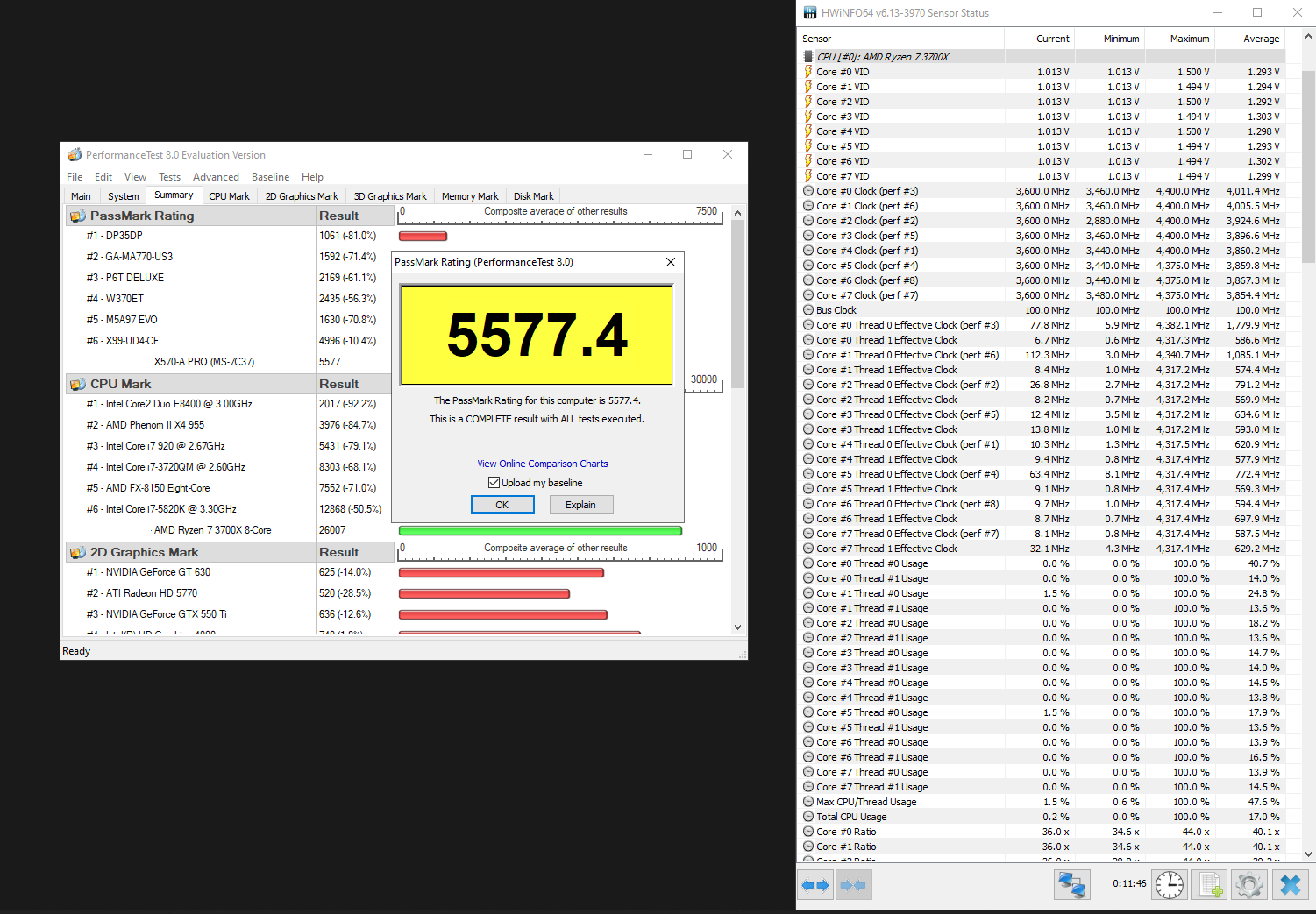Select row X570-A PRO (MS-7C37)
1316x914 pixels.
pyautogui.click(x=228, y=362)
